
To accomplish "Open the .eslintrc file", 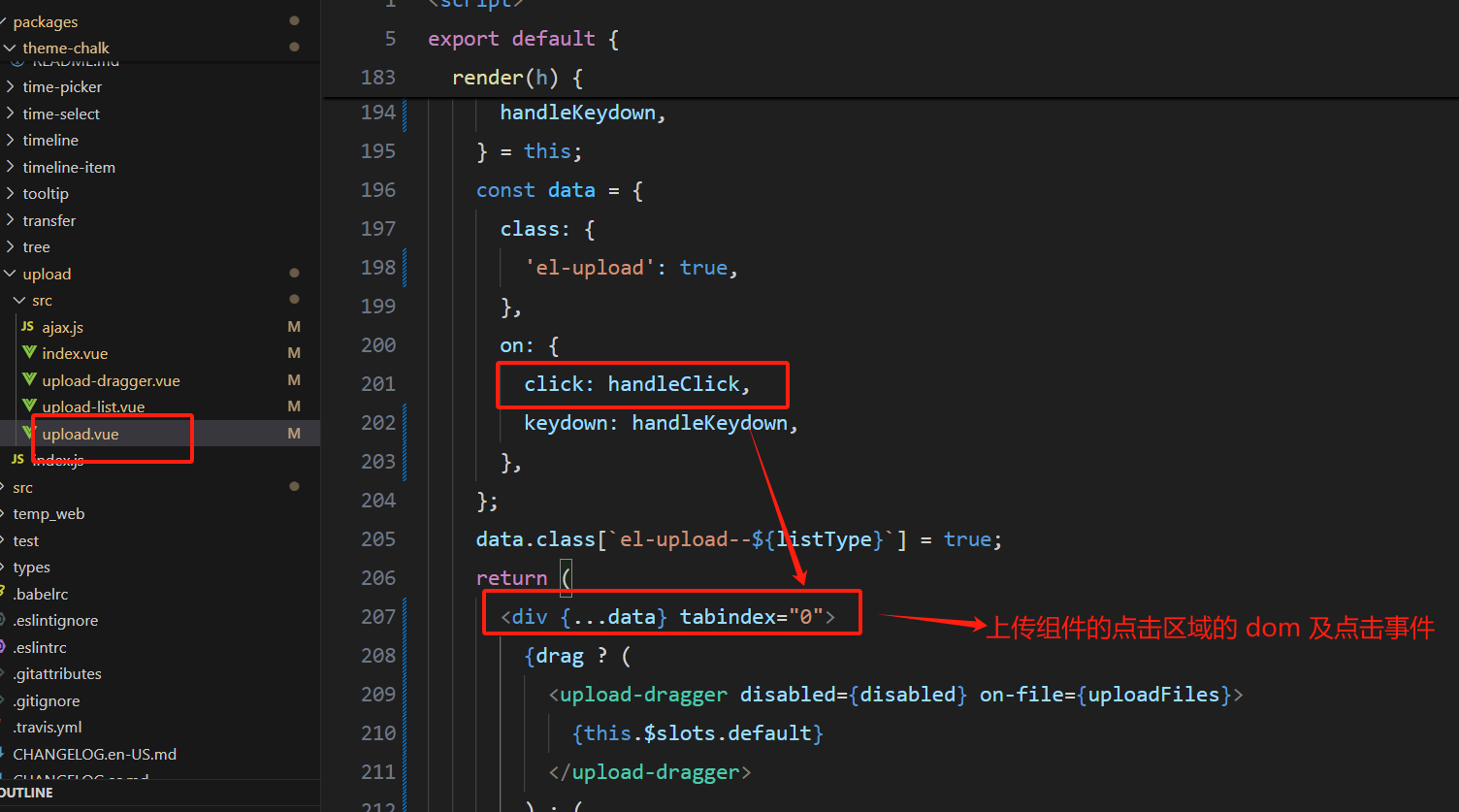I will (40, 647).
